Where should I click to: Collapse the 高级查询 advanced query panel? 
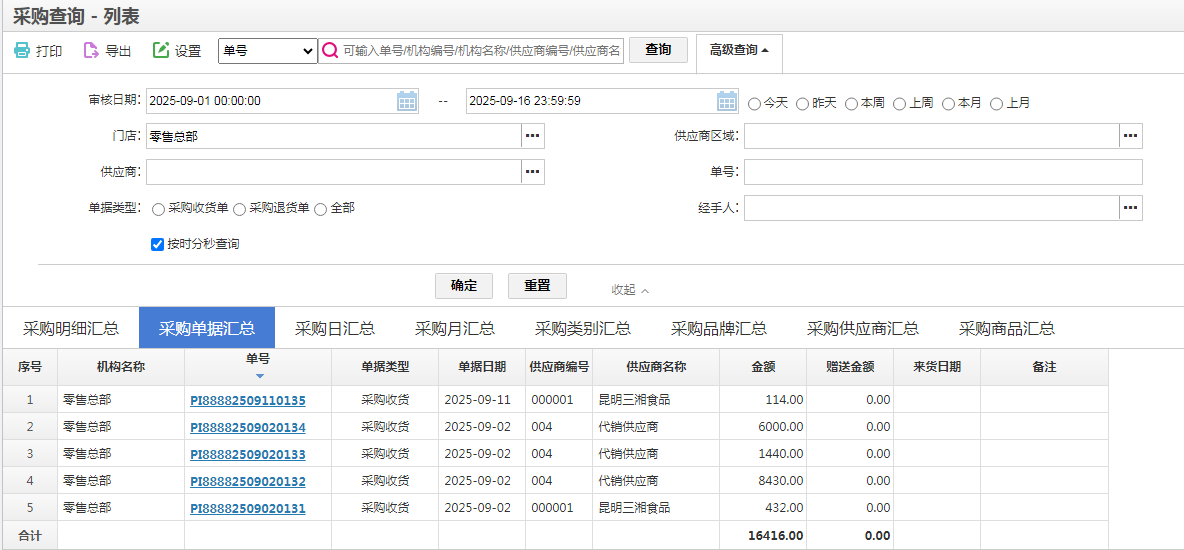pyautogui.click(x=739, y=50)
